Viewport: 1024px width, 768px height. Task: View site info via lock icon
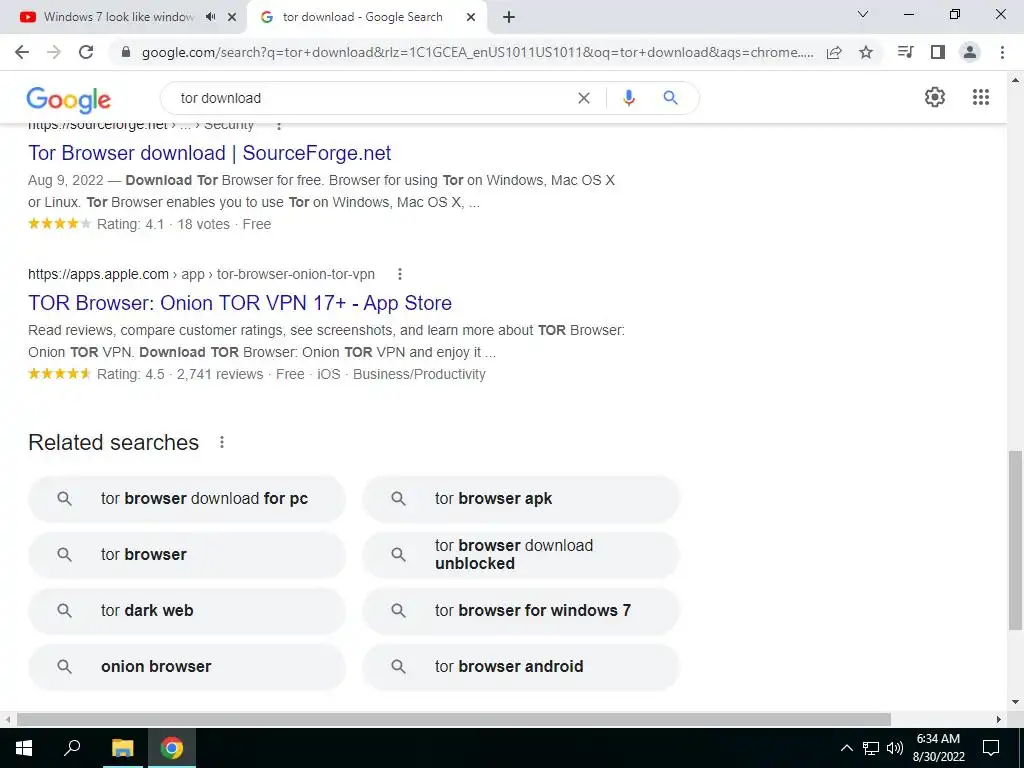point(126,52)
